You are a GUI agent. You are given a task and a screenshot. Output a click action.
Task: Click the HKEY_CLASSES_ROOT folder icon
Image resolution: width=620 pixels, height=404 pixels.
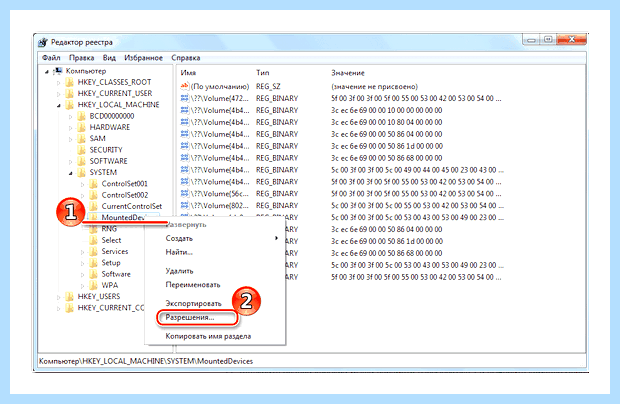70,82
